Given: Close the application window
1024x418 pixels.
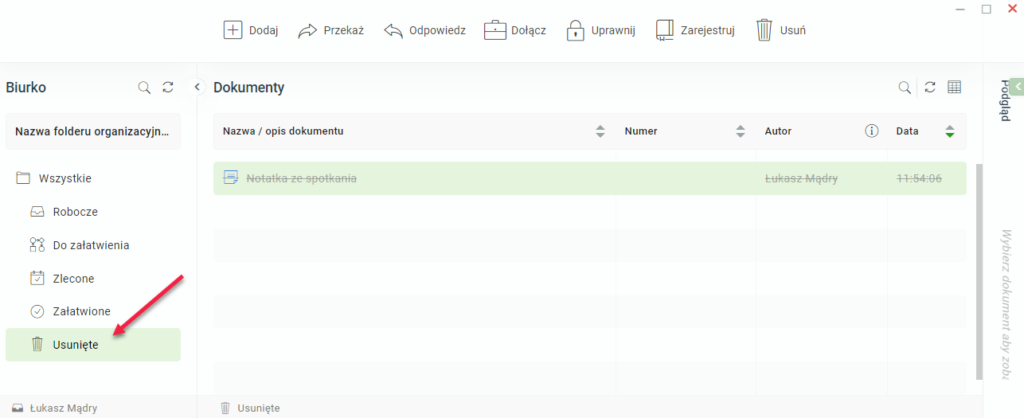Looking at the screenshot, I should tap(1013, 8).
